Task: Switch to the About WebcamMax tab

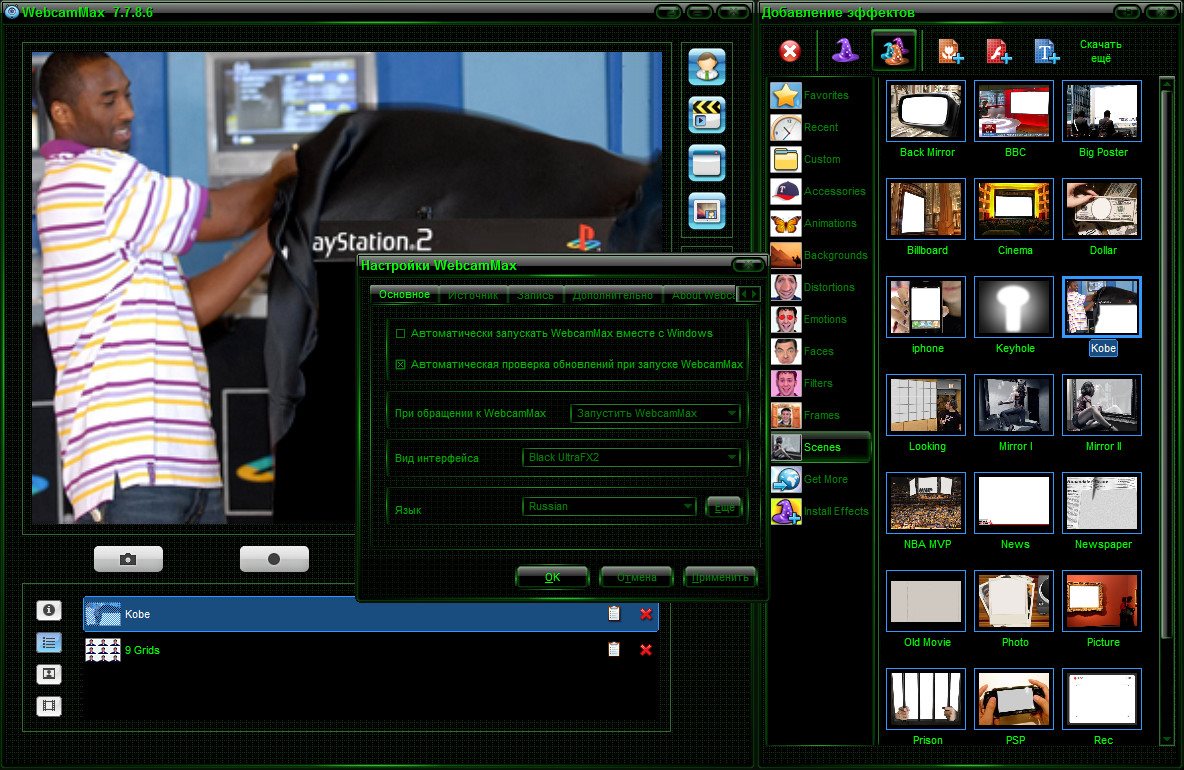Action: tap(701, 294)
